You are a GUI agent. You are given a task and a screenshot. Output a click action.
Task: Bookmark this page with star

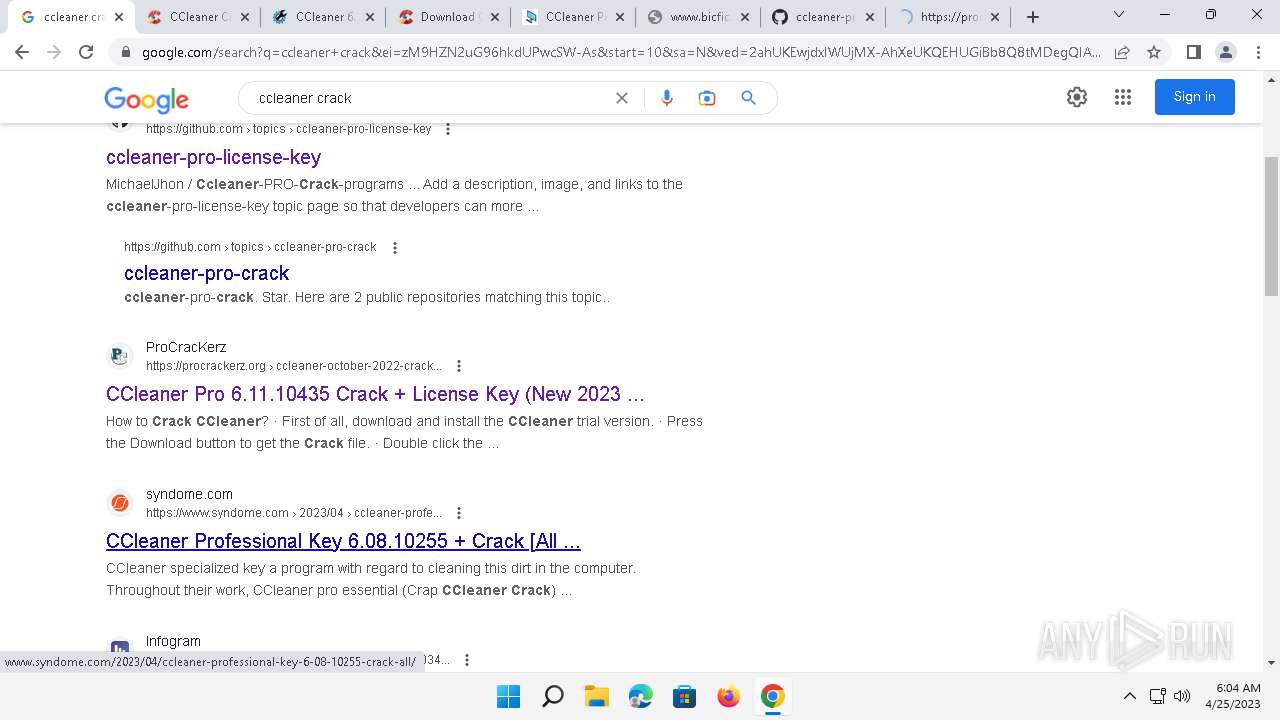click(1154, 52)
